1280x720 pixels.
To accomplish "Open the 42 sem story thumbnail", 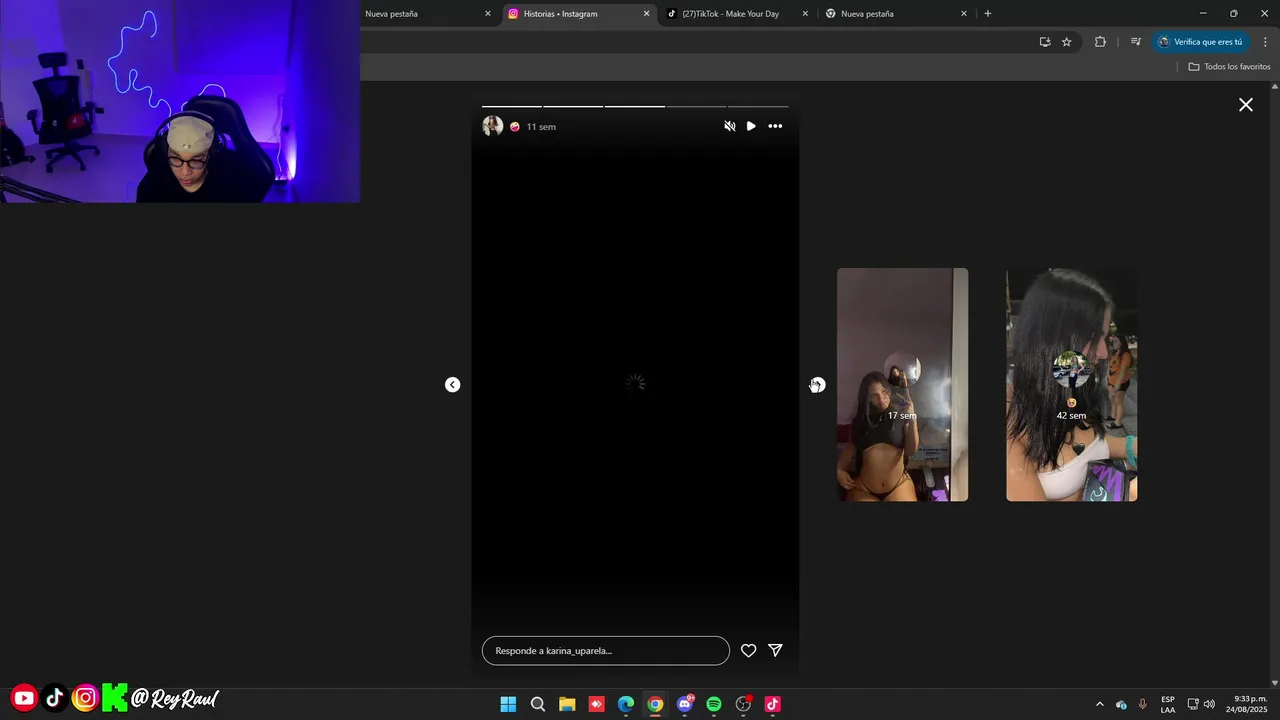I will pyautogui.click(x=1071, y=385).
